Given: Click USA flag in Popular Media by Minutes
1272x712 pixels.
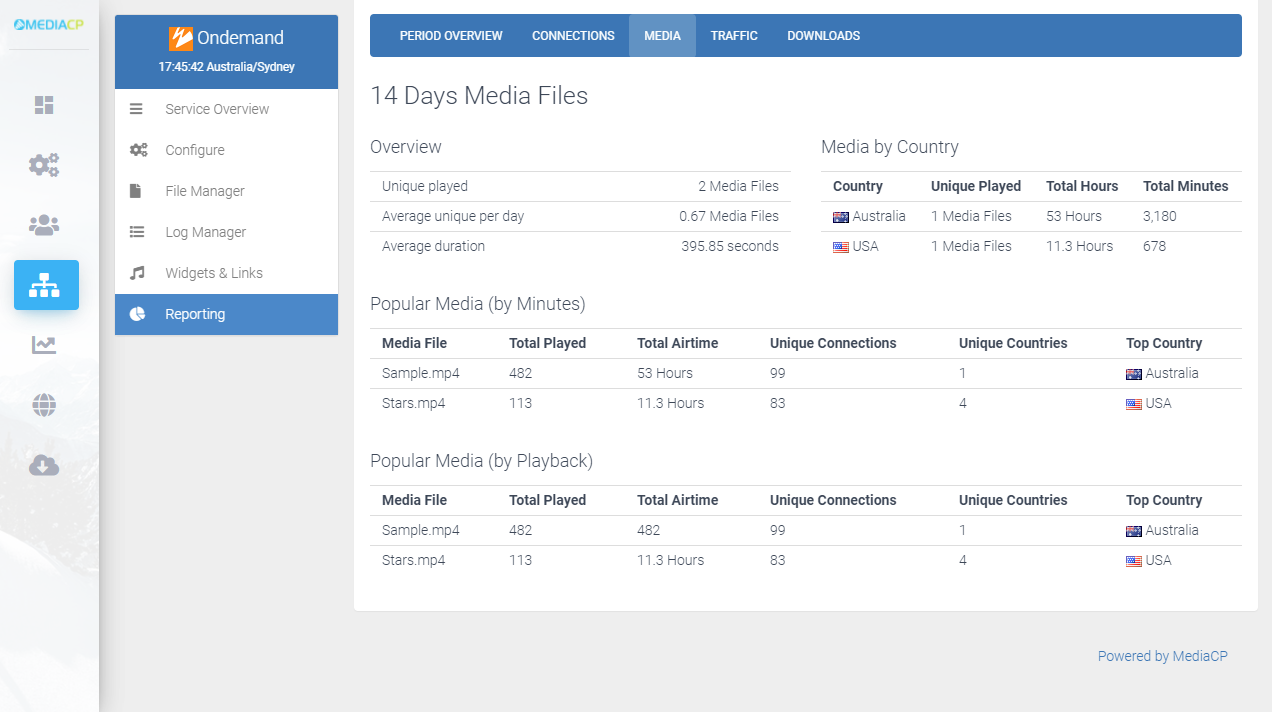Looking at the screenshot, I should (x=1134, y=404).
